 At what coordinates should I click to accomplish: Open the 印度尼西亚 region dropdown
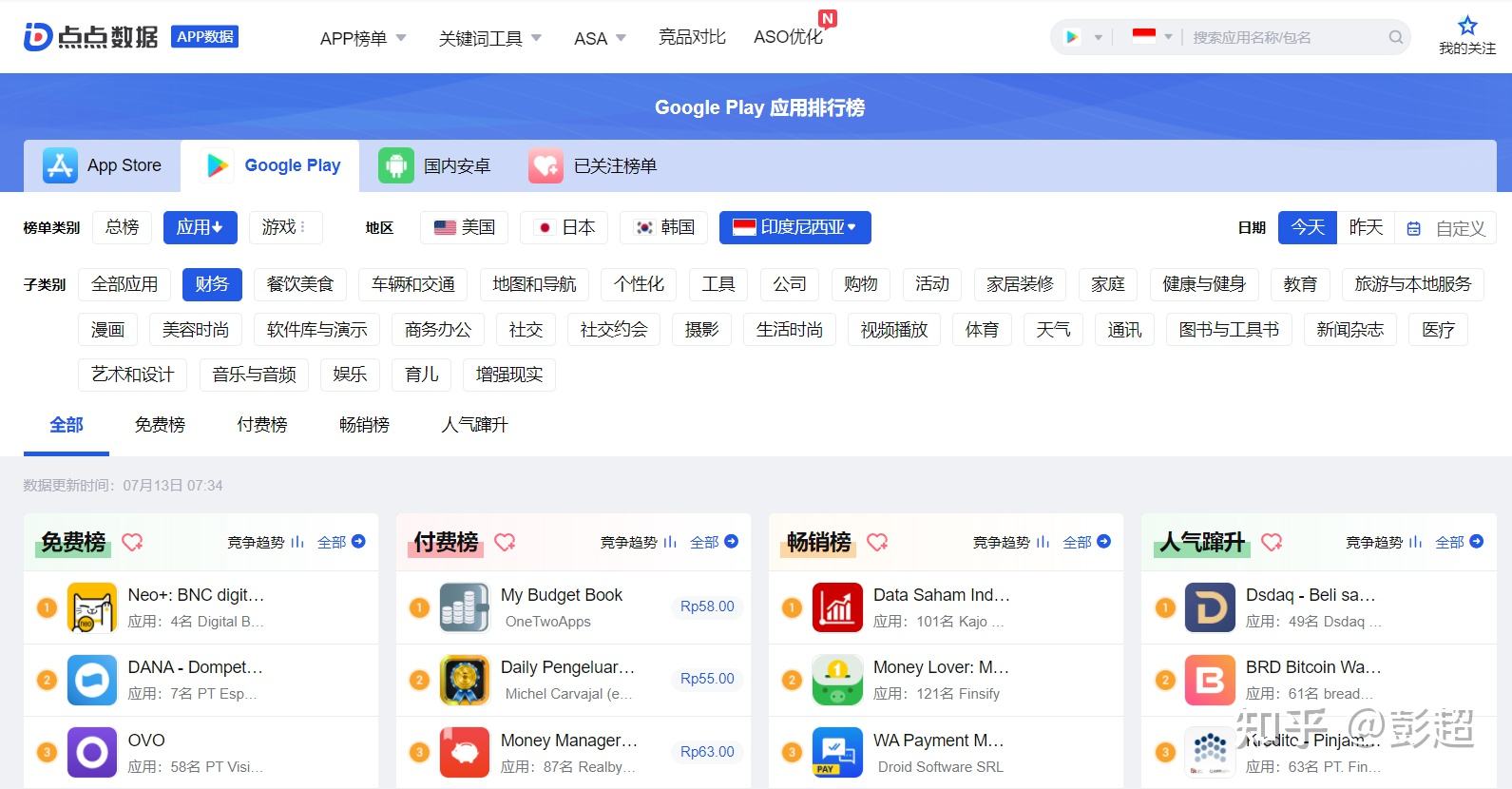pos(794,227)
